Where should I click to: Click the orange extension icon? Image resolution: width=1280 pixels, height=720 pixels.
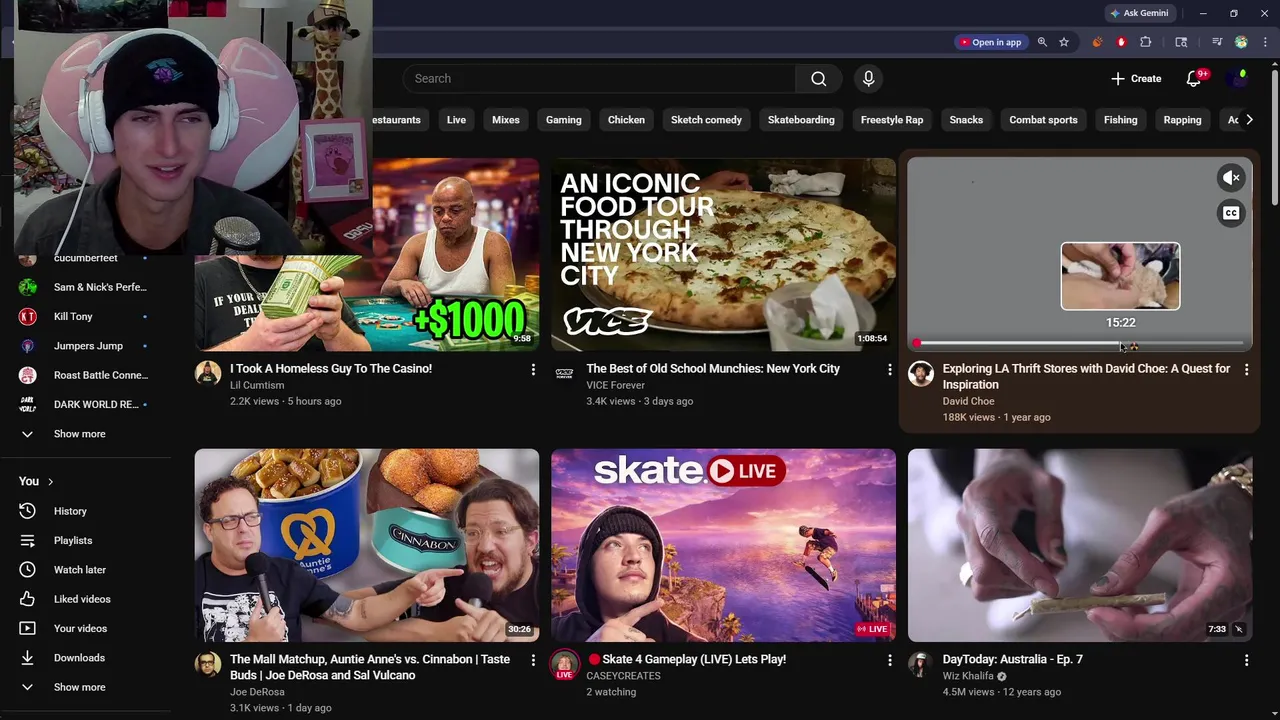tap(1097, 42)
